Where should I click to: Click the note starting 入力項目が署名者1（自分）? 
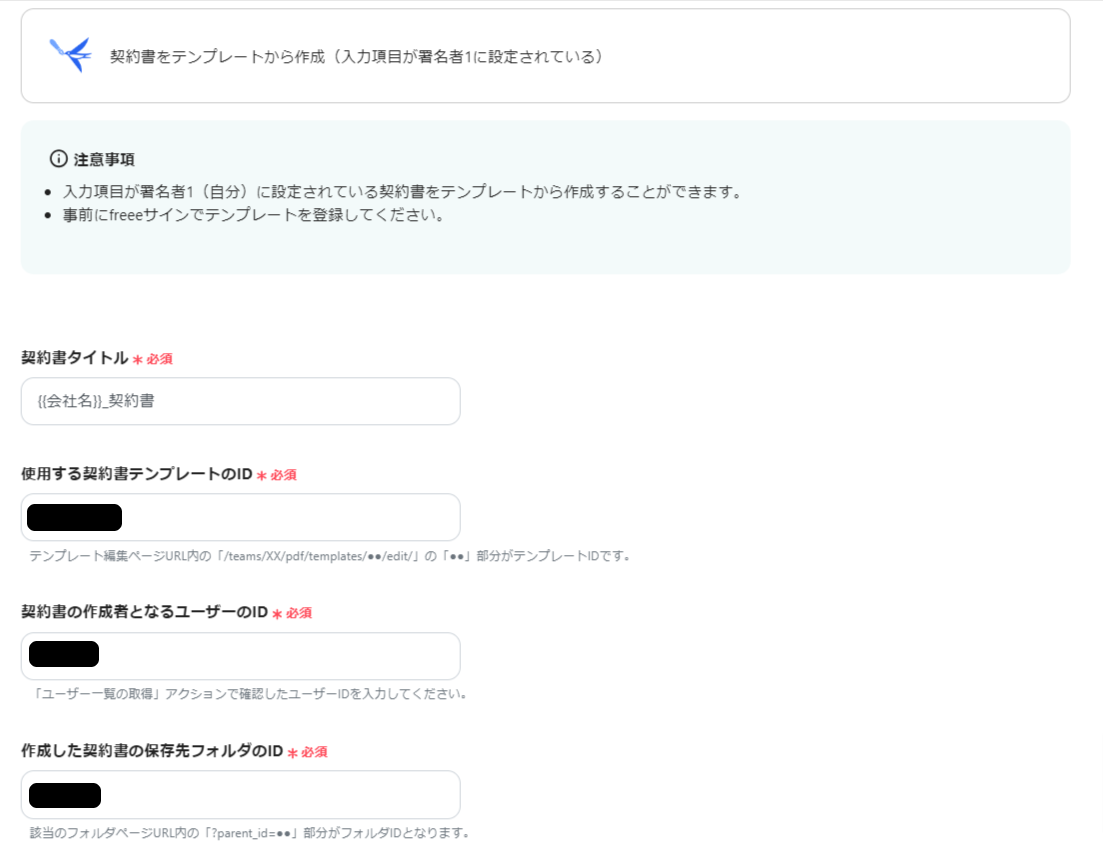402,191
